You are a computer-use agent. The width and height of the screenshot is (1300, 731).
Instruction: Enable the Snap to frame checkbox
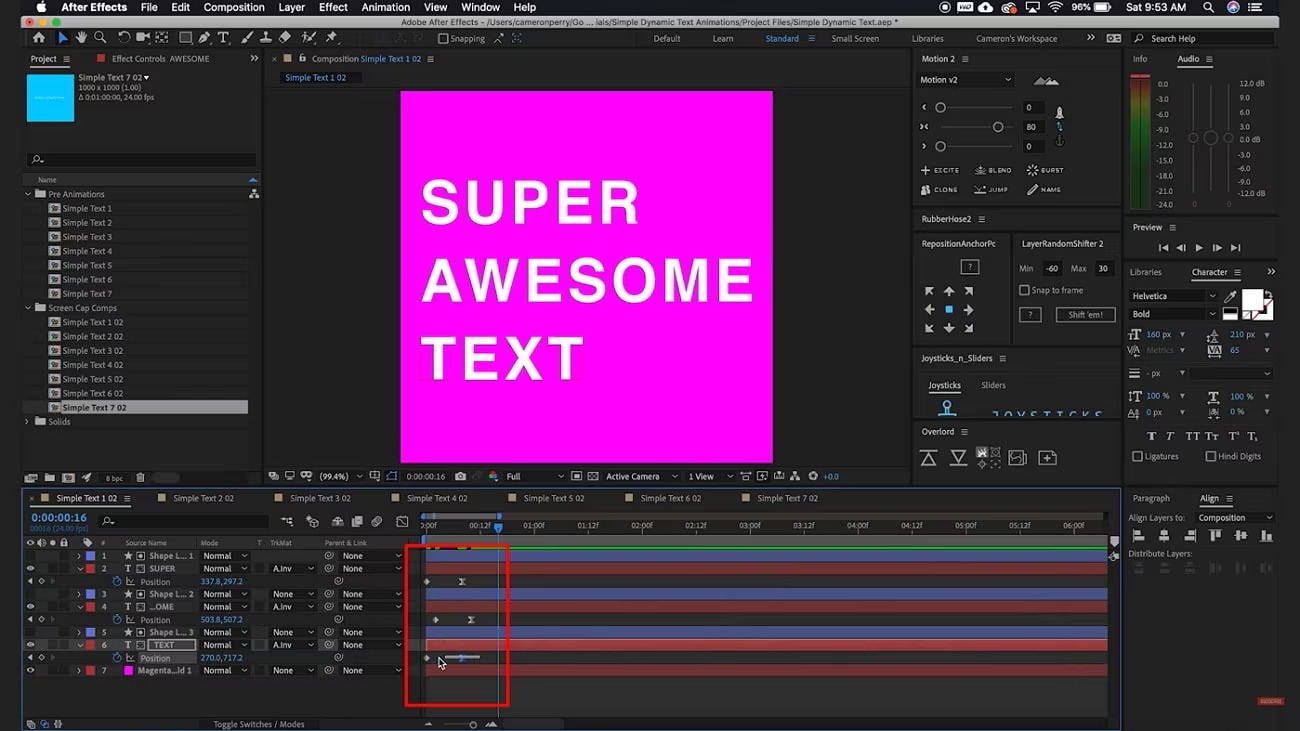click(1024, 290)
